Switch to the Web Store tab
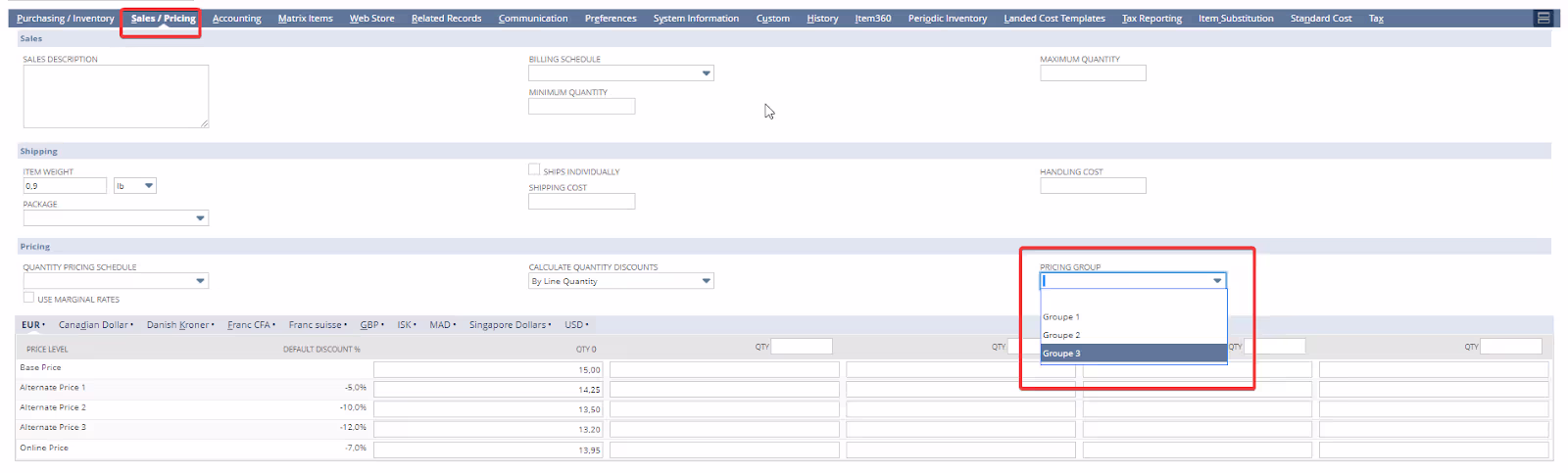Screen dimensions: 1568x473 [371, 19]
